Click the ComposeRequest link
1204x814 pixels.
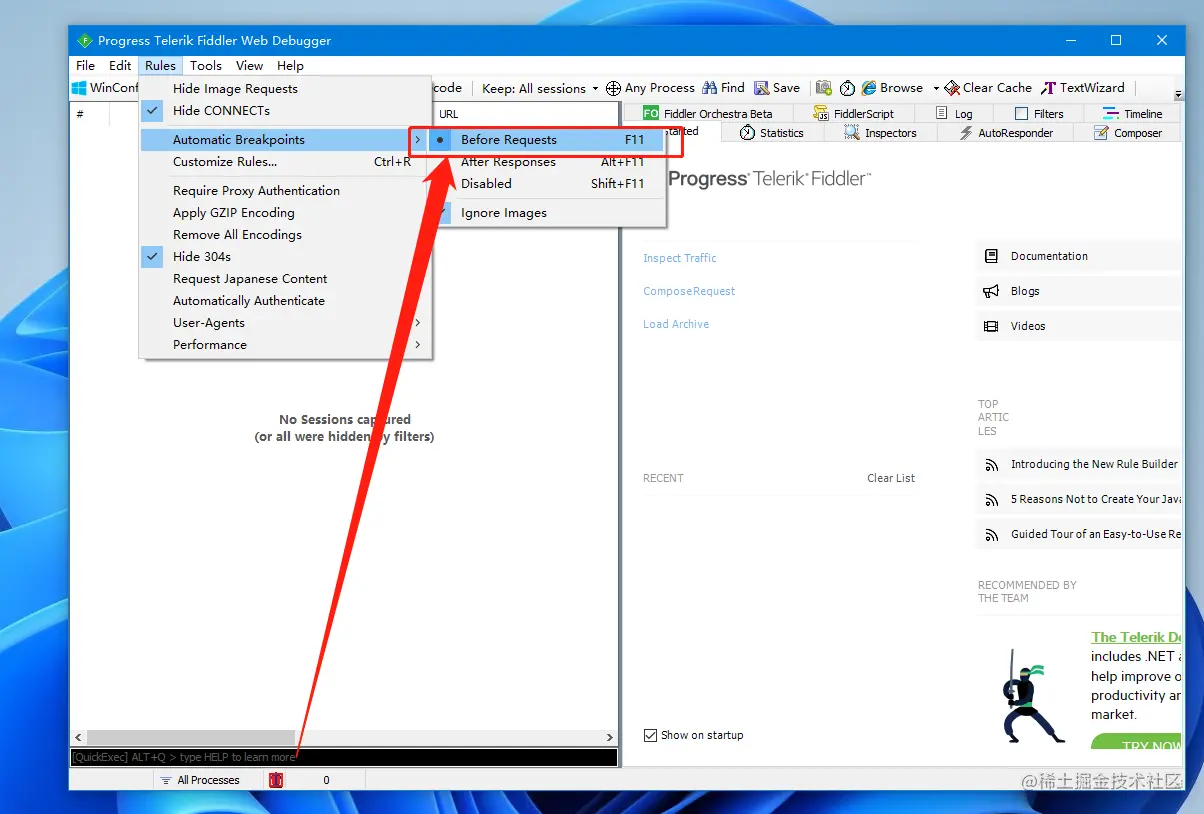(689, 291)
